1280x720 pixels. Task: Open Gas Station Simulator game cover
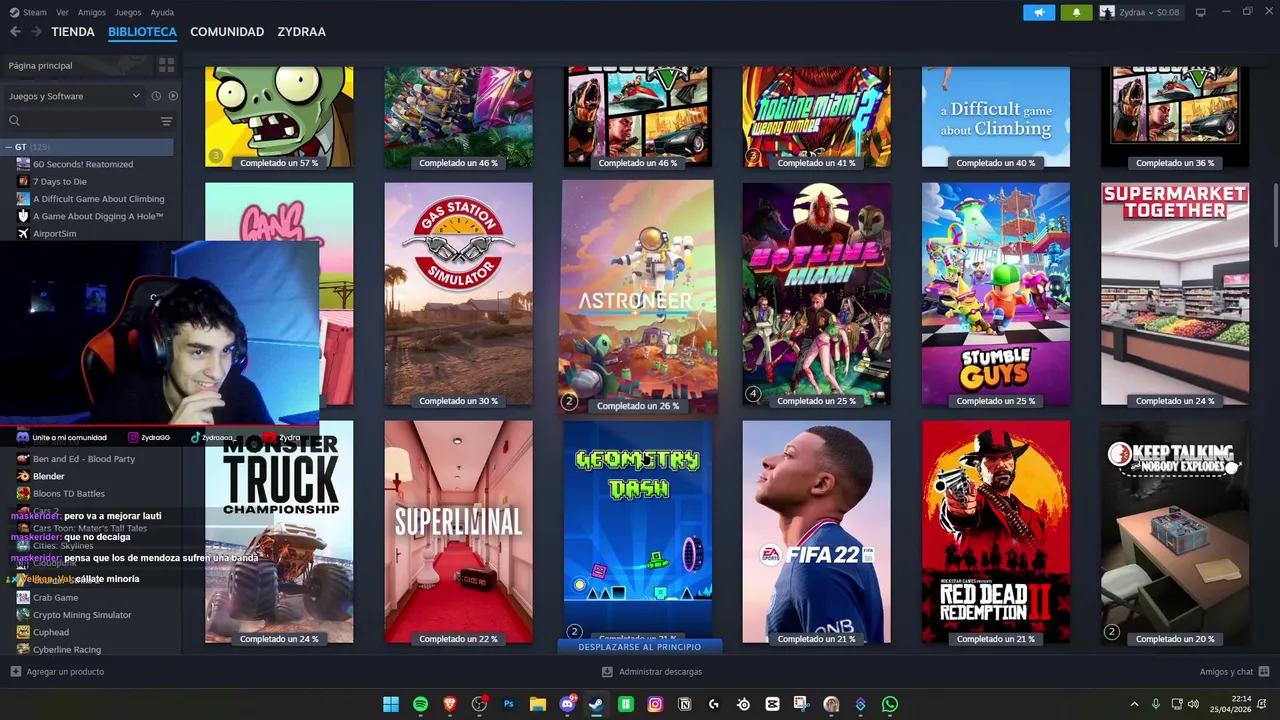(458, 294)
